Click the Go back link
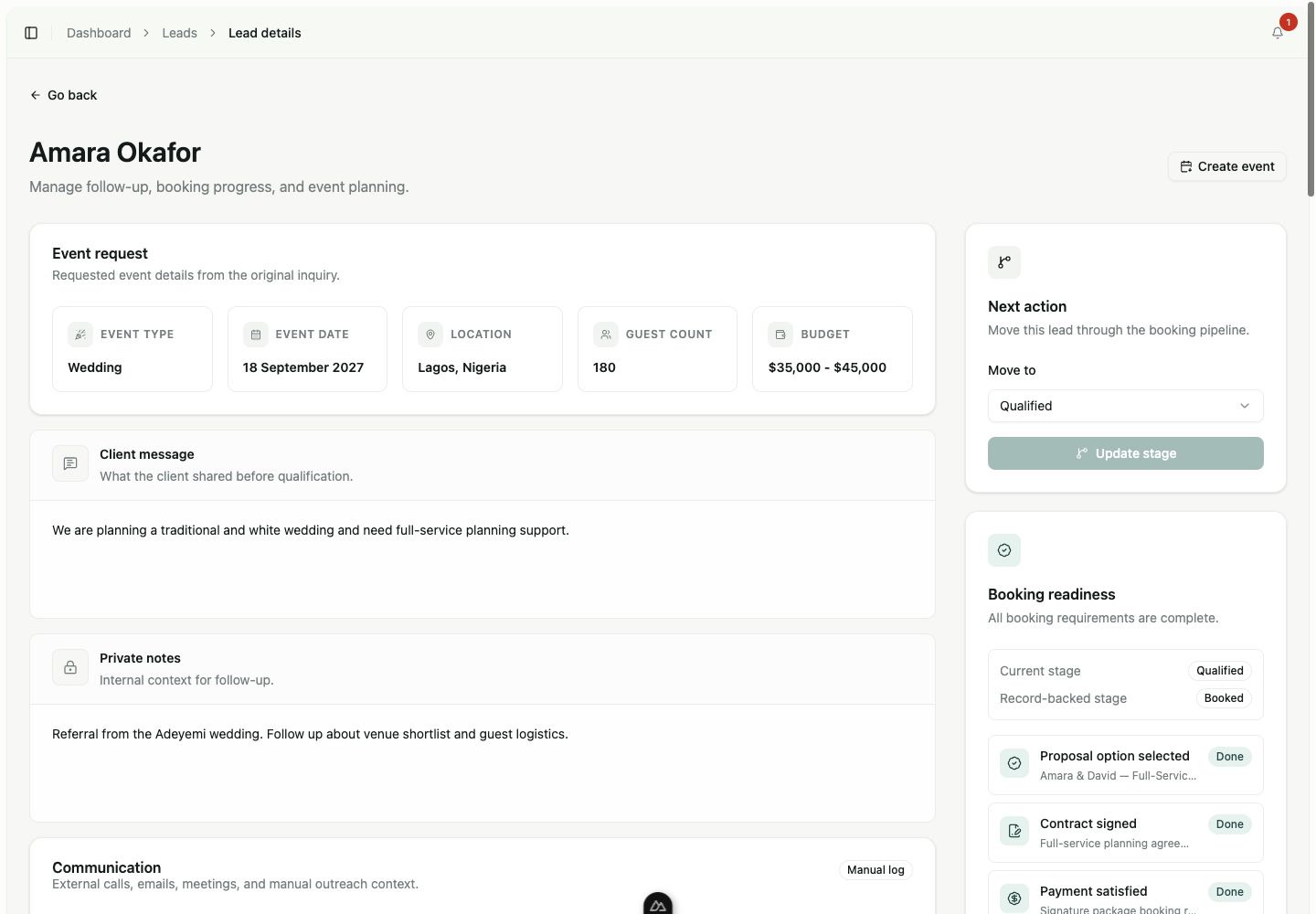Screen dimensions: 1316x914 click(64, 95)
